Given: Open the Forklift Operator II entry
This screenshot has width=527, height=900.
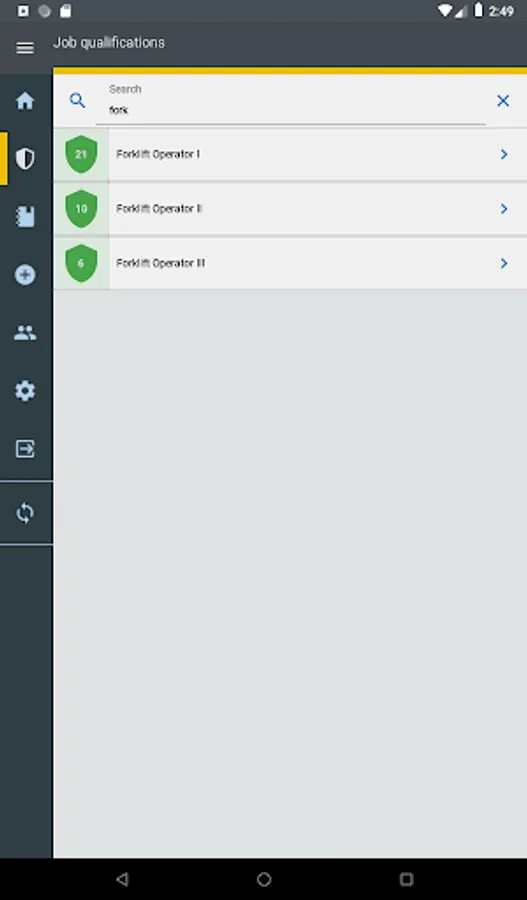Looking at the screenshot, I should (x=290, y=208).
